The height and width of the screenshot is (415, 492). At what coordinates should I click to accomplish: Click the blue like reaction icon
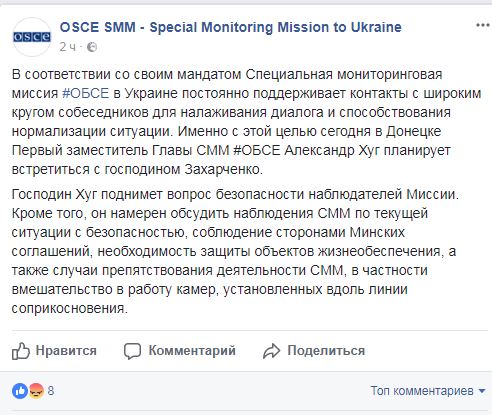(x=20, y=391)
